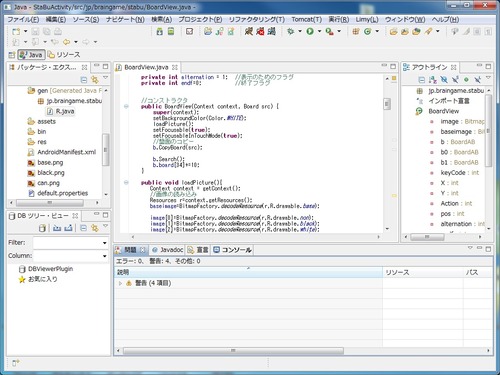Screen dimensions: 500x375
Task: Open the リファクタリング(T) menu
Action: point(257,20)
